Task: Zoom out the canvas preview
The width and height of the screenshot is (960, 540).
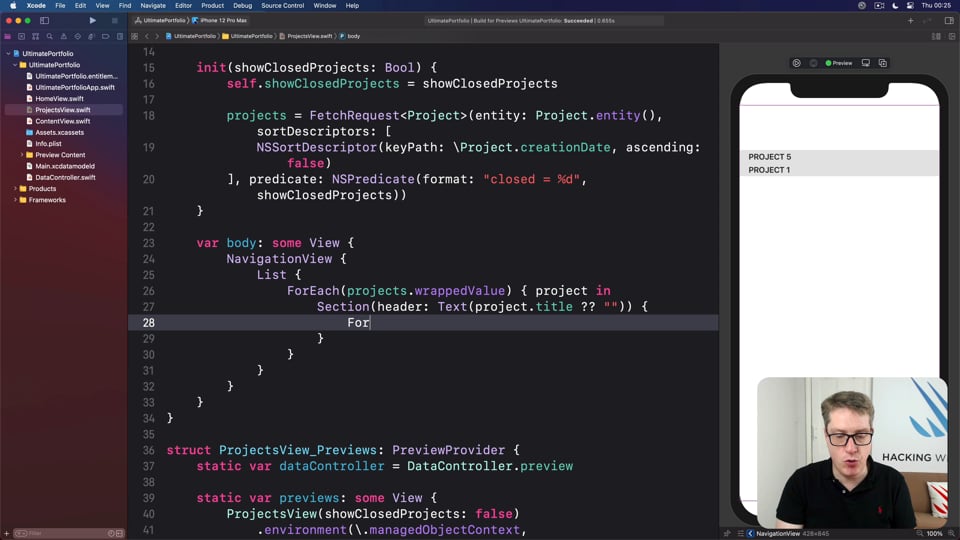Action: pyautogui.click(x=919, y=533)
